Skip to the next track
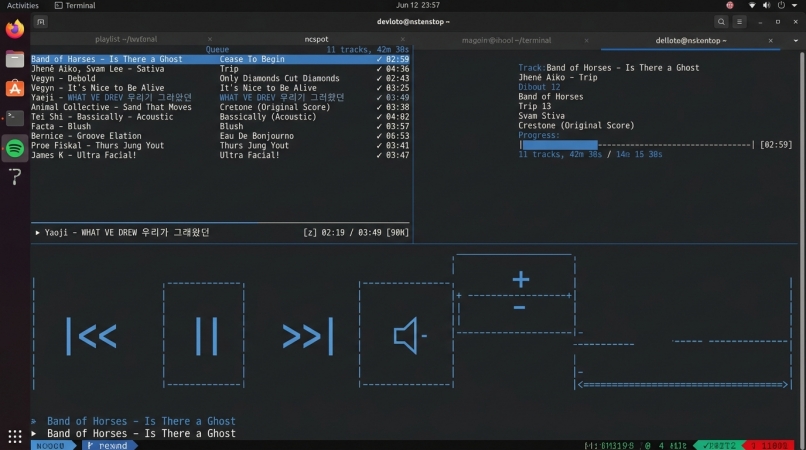The height and width of the screenshot is (450, 806). click(x=308, y=336)
